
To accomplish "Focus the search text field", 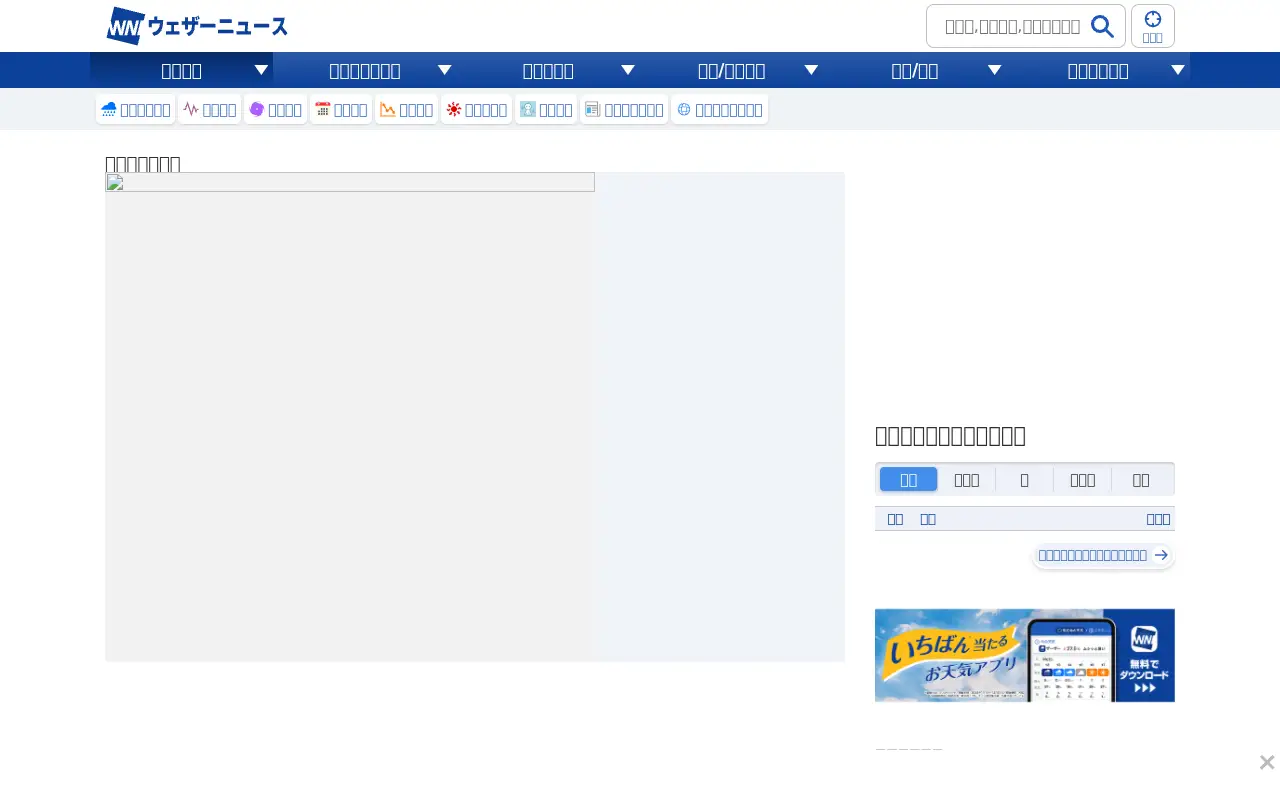I will [1012, 26].
